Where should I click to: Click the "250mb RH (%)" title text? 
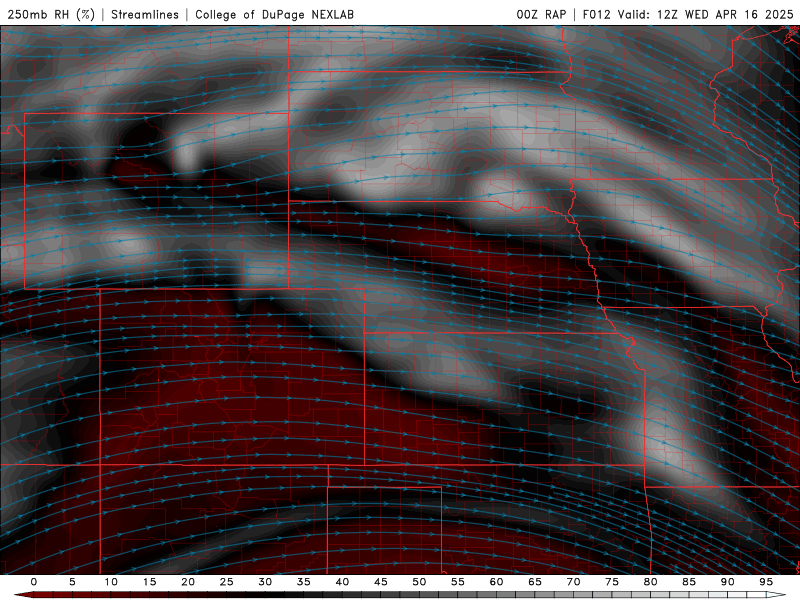[51, 14]
